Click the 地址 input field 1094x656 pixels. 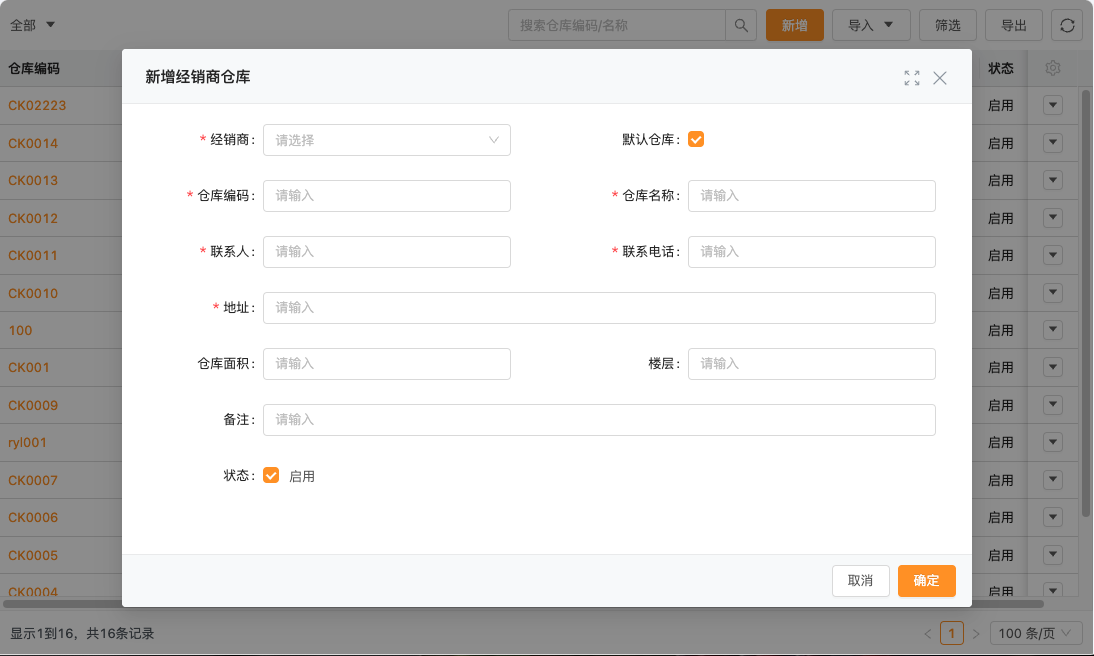(x=599, y=308)
